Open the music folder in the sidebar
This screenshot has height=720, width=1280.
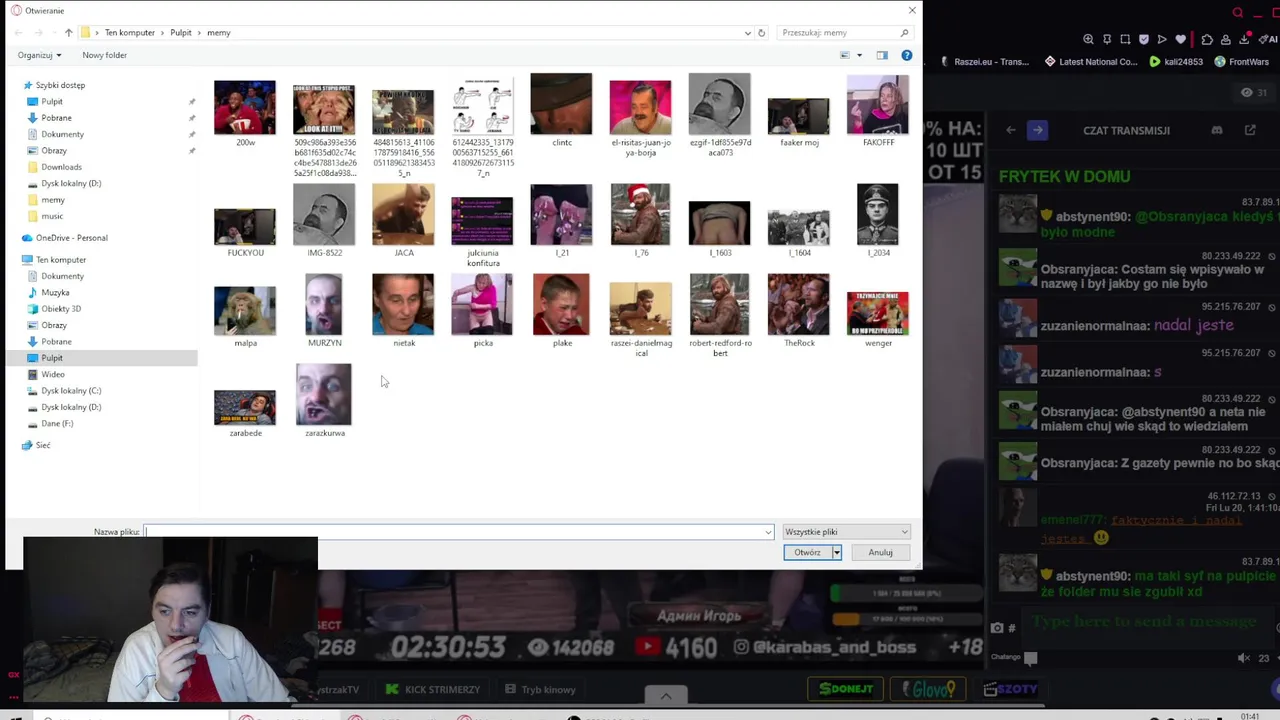tap(52, 216)
